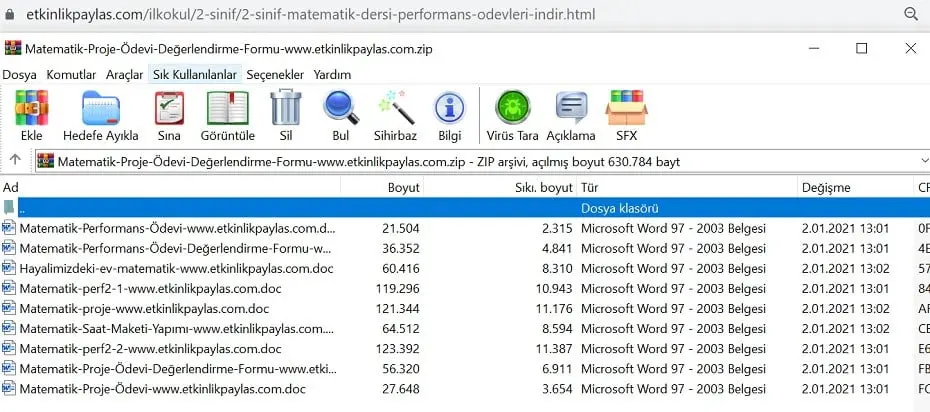This screenshot has width=930, height=412.
Task: Click the padlock icon in address bar
Action: click(x=9, y=14)
